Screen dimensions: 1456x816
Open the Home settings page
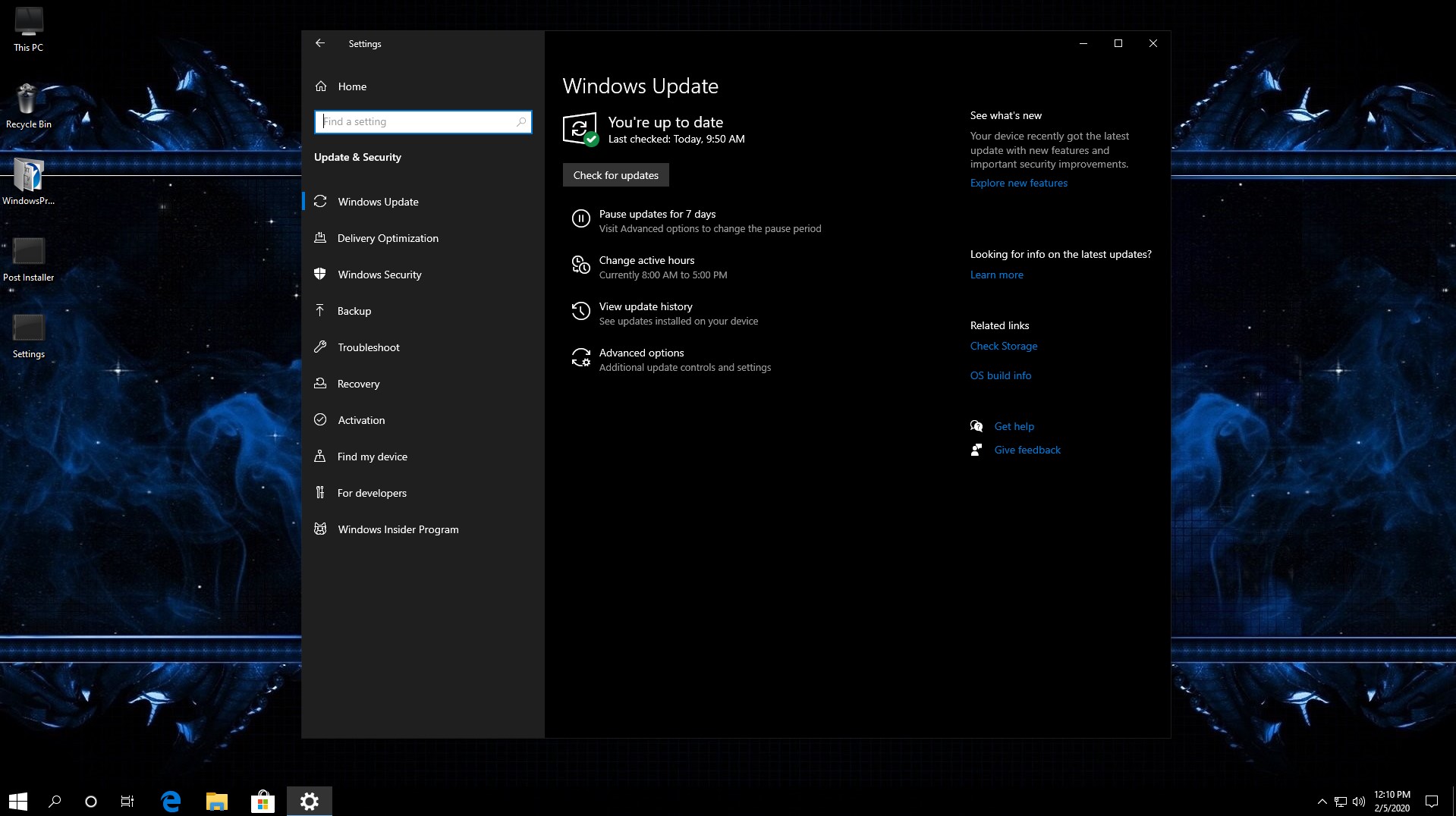coord(423,86)
